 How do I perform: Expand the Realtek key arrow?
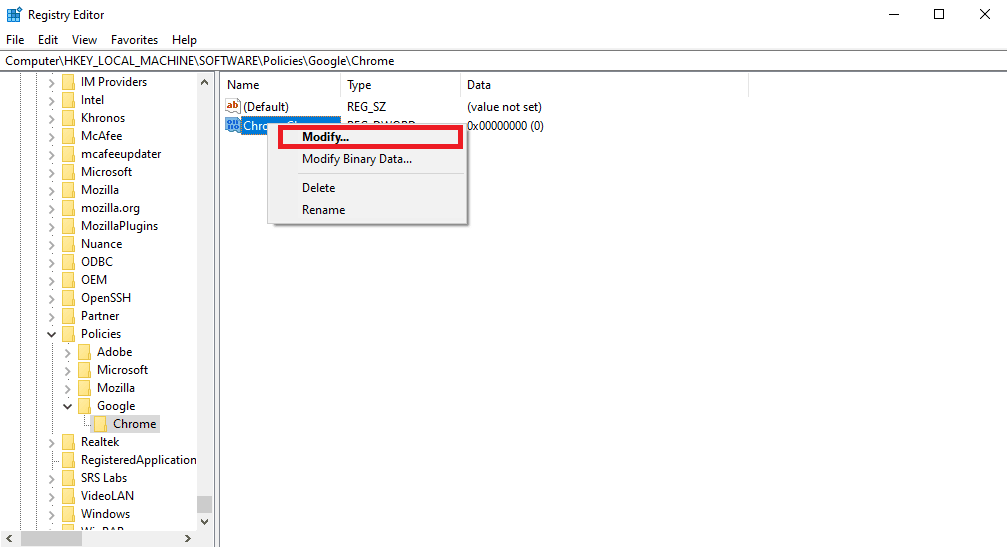pos(51,442)
